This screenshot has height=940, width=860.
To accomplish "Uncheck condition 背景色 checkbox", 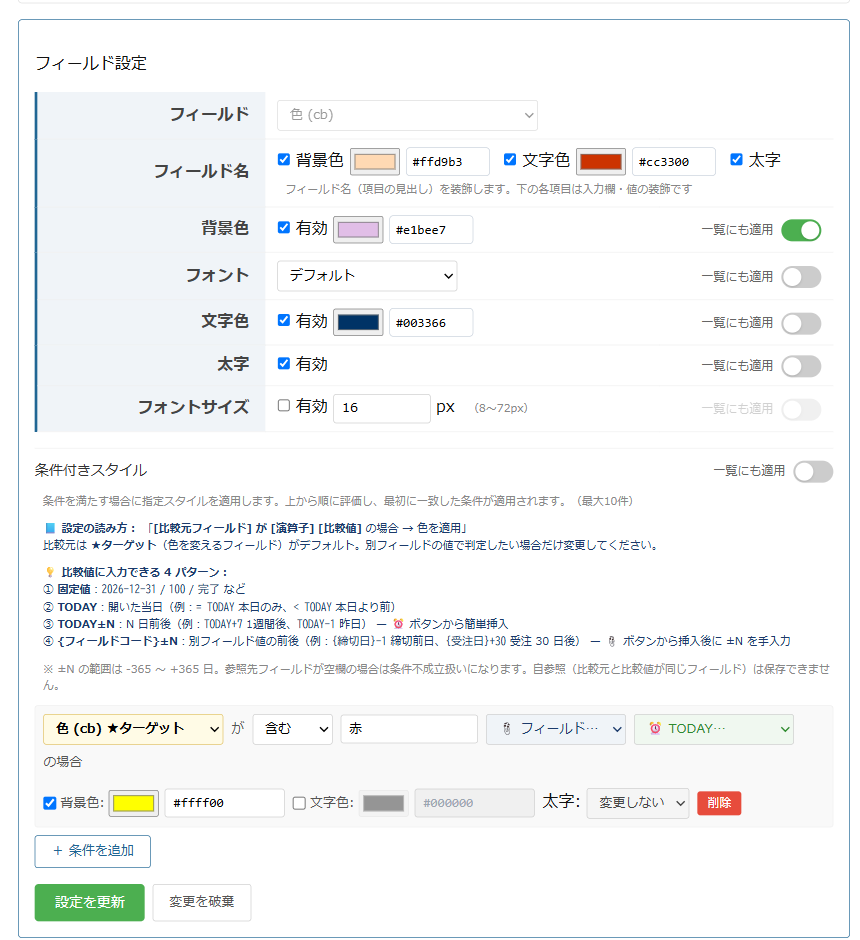I will [x=50, y=803].
